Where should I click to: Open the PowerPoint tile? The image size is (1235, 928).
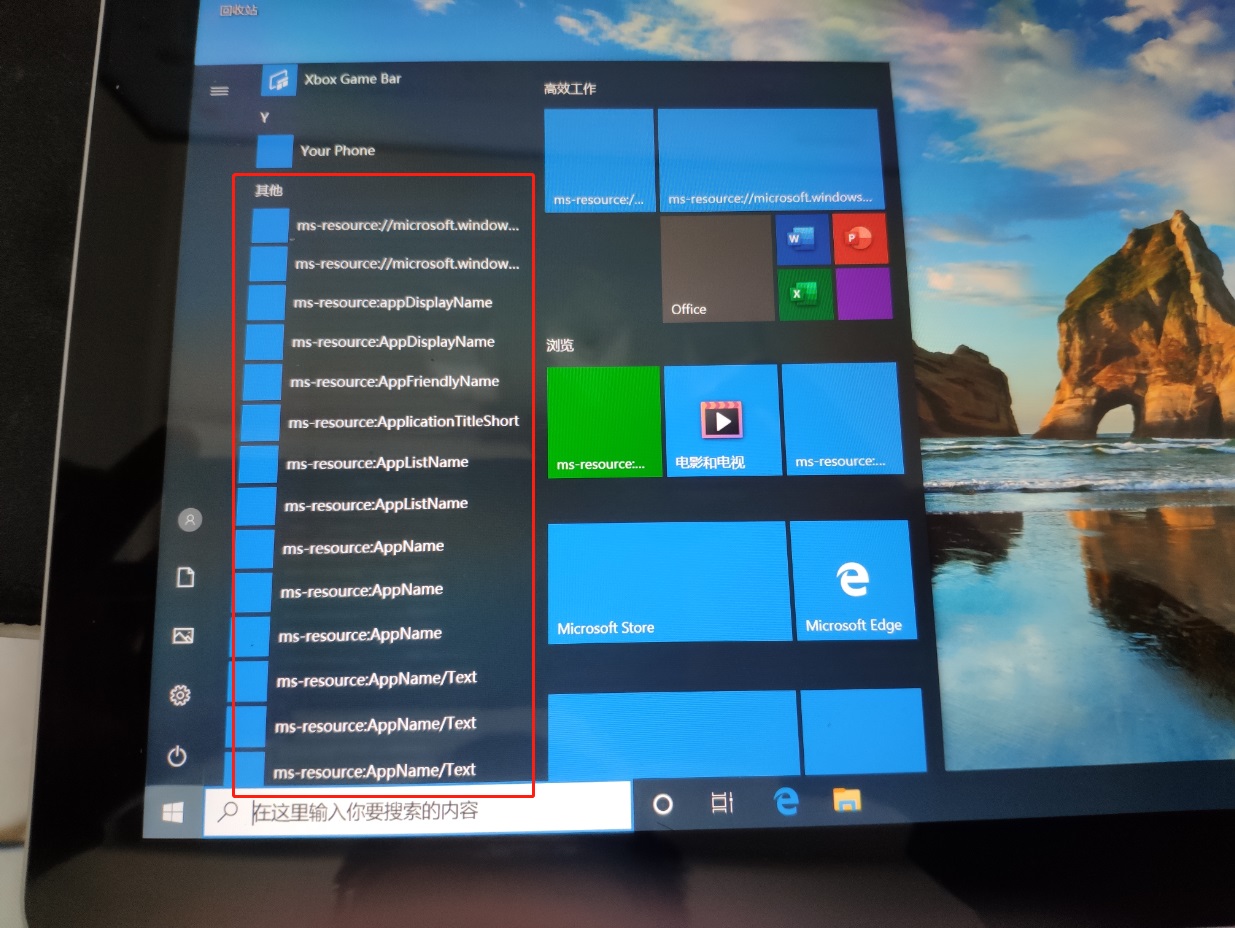860,238
